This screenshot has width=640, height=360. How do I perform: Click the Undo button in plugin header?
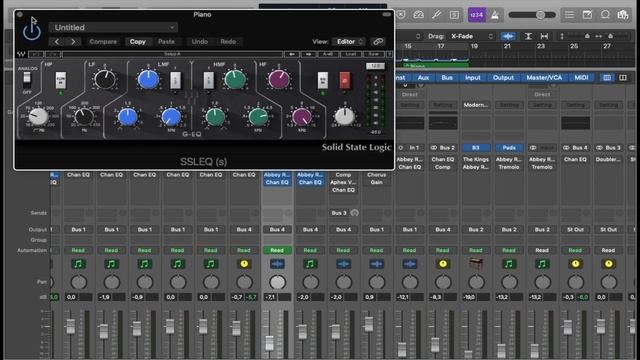[x=200, y=42]
